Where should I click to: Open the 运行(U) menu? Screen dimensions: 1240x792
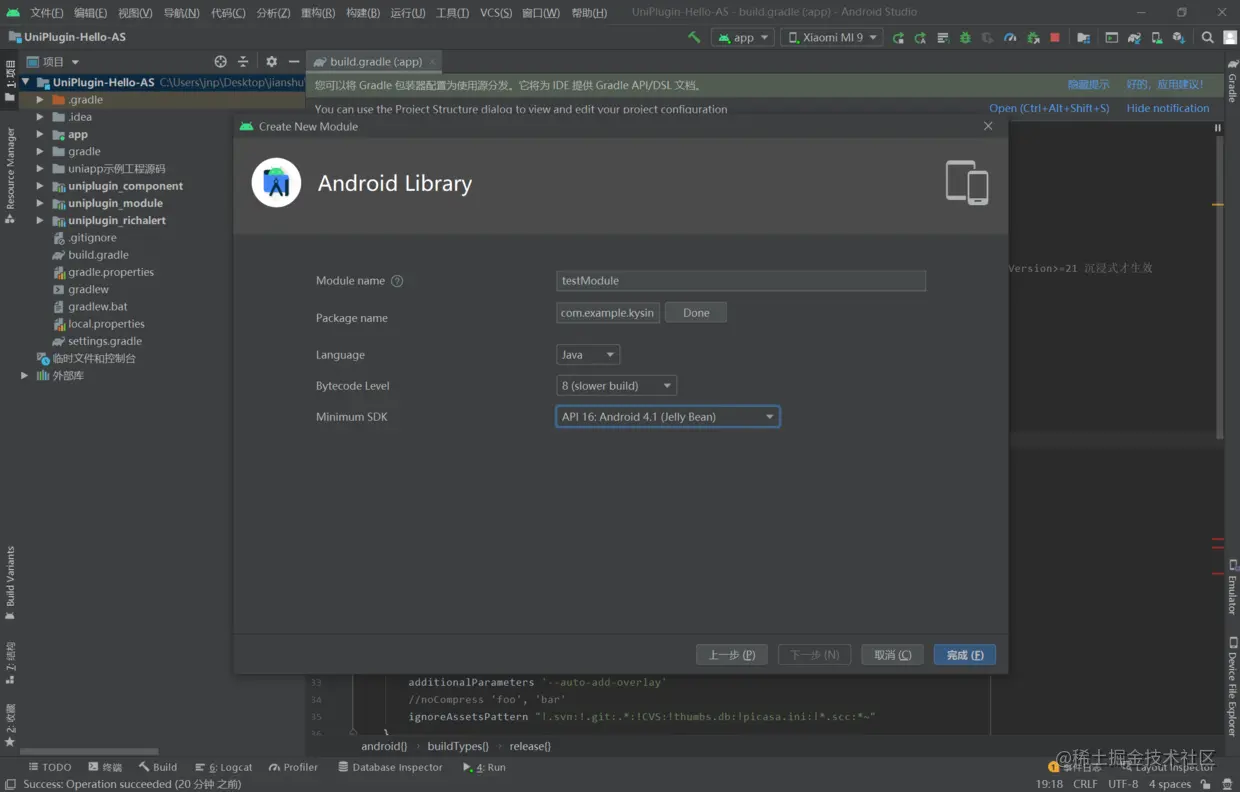(x=408, y=13)
